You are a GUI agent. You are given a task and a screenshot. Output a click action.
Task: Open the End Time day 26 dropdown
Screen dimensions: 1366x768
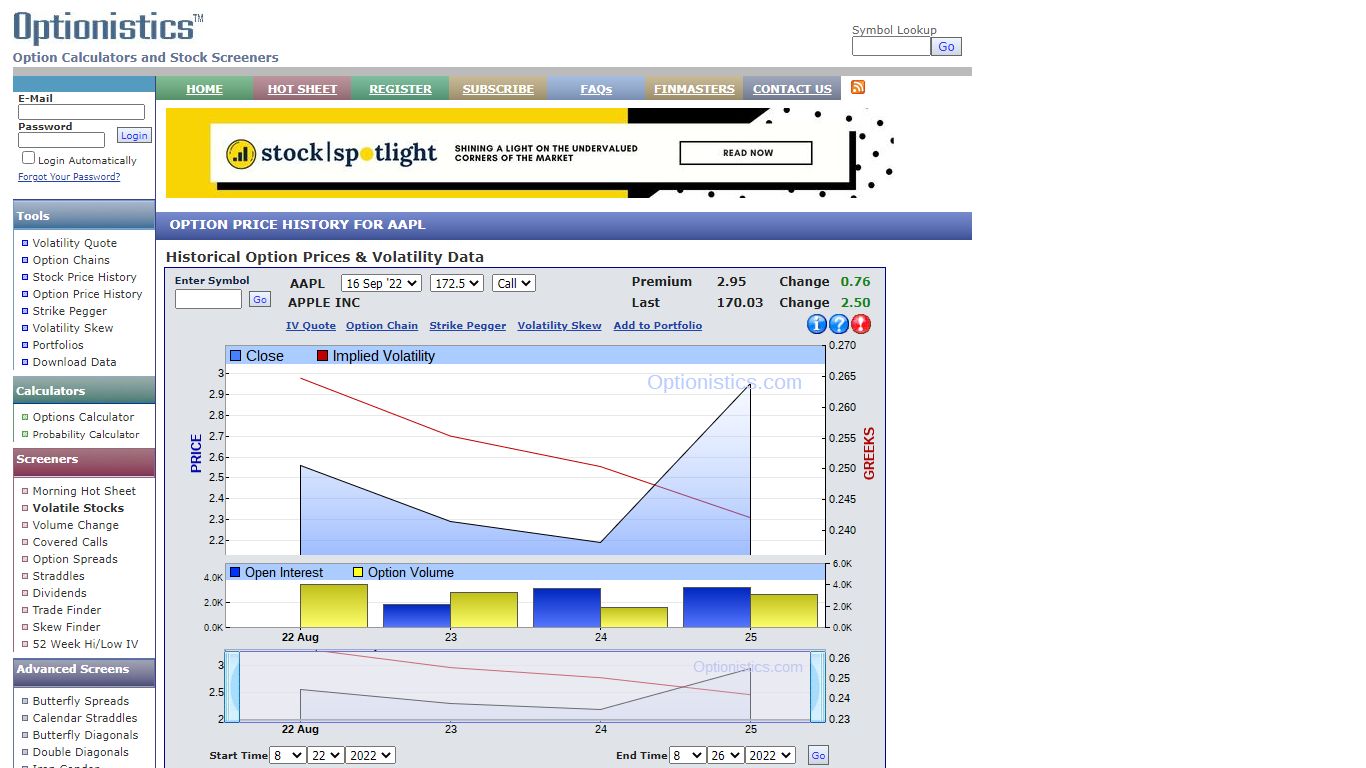click(x=726, y=755)
